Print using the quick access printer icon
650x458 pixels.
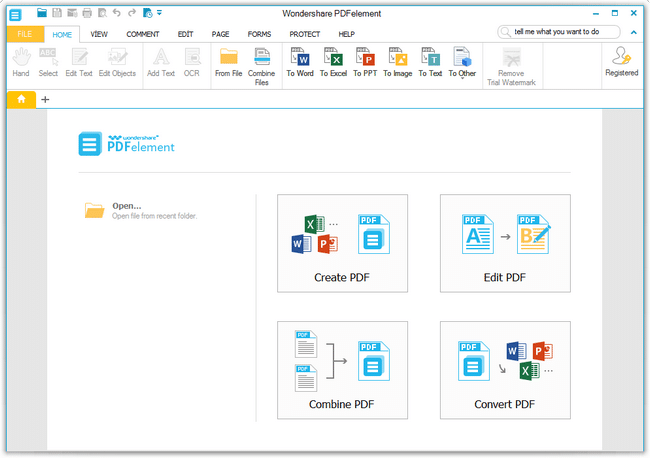point(87,13)
